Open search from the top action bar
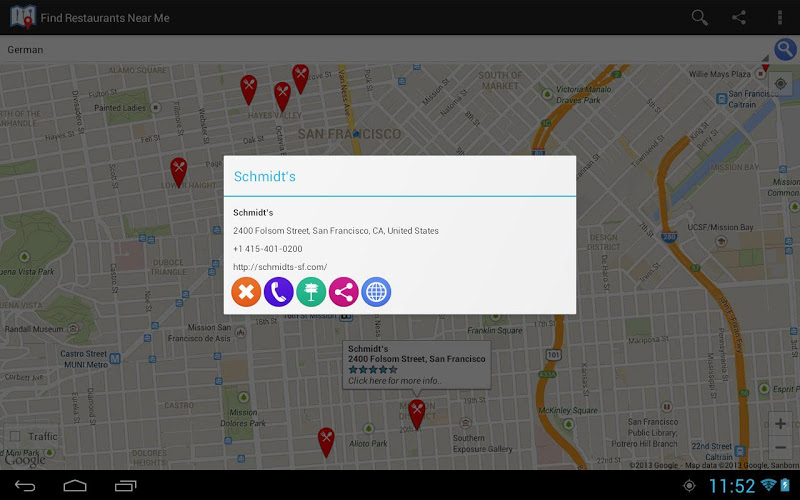800x500 pixels. coord(699,18)
